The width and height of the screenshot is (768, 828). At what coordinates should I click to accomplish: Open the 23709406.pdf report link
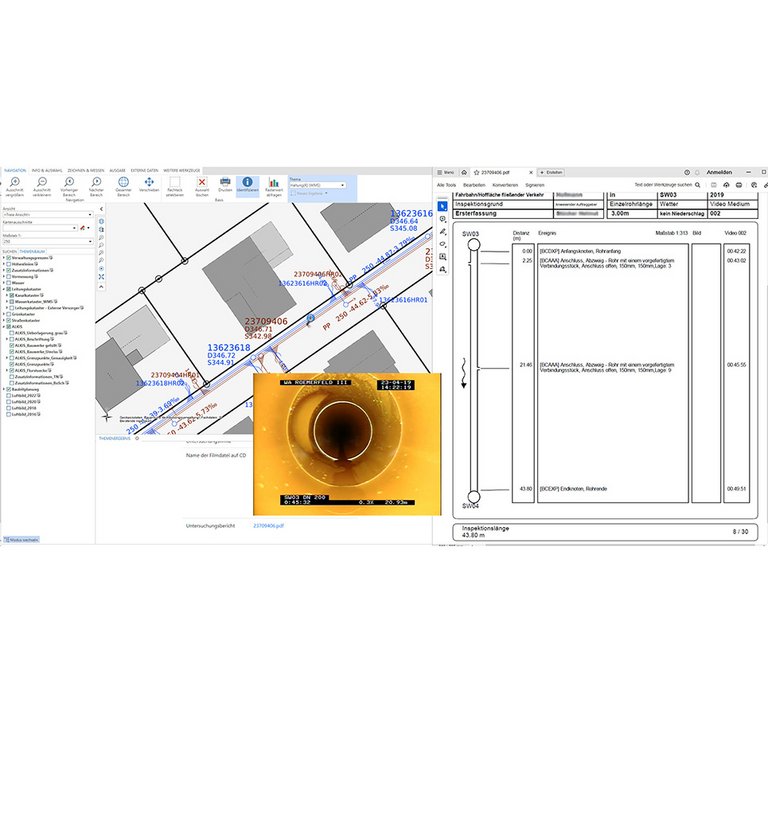(268, 526)
